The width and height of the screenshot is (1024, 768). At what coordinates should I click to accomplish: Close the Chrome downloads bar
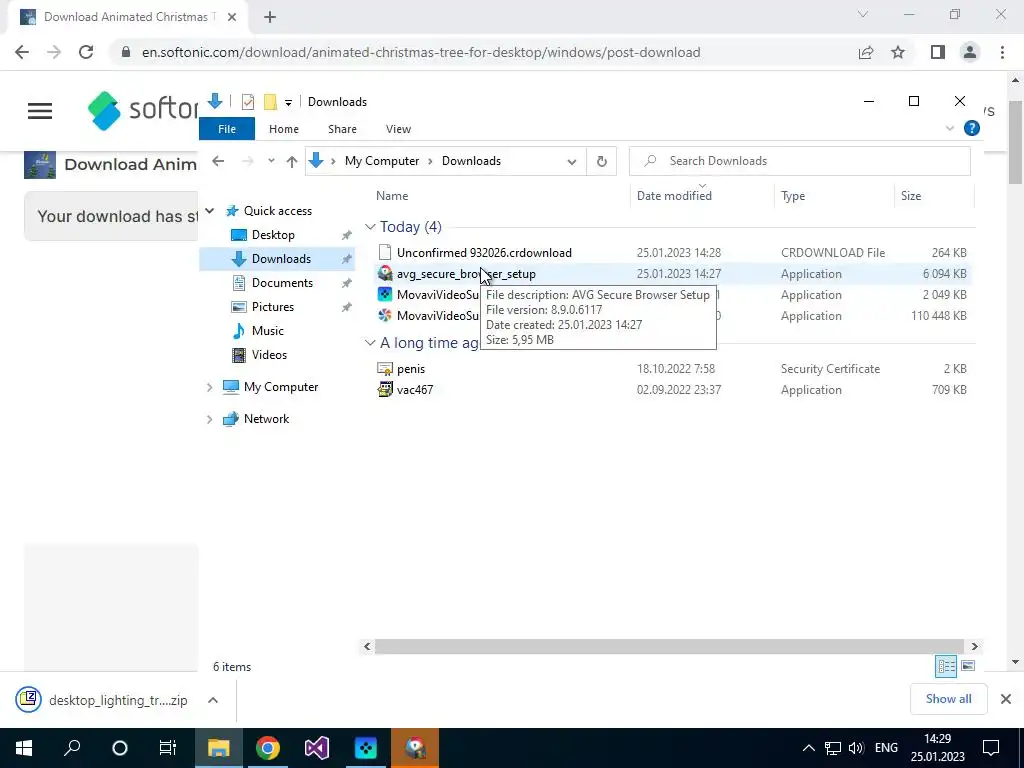click(x=1006, y=699)
